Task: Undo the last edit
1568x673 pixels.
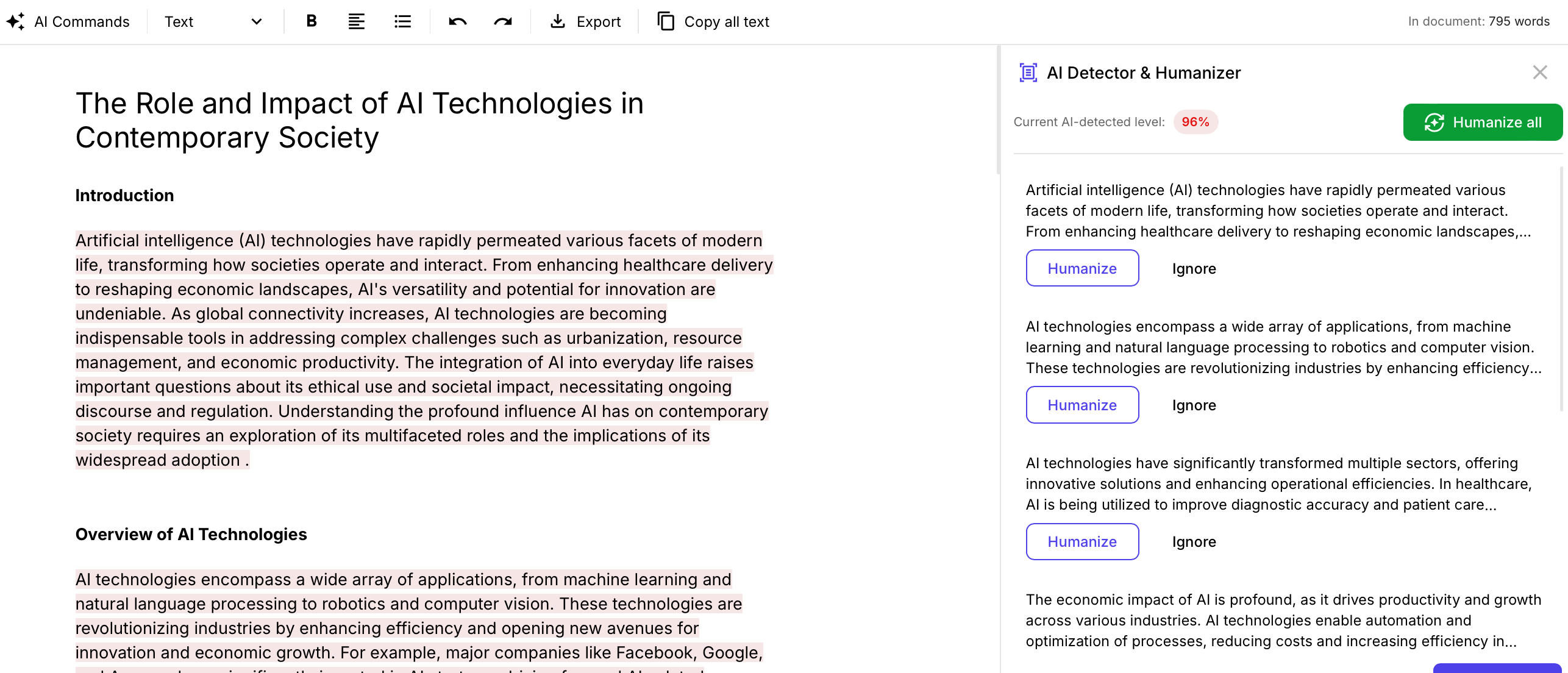Action: click(457, 22)
